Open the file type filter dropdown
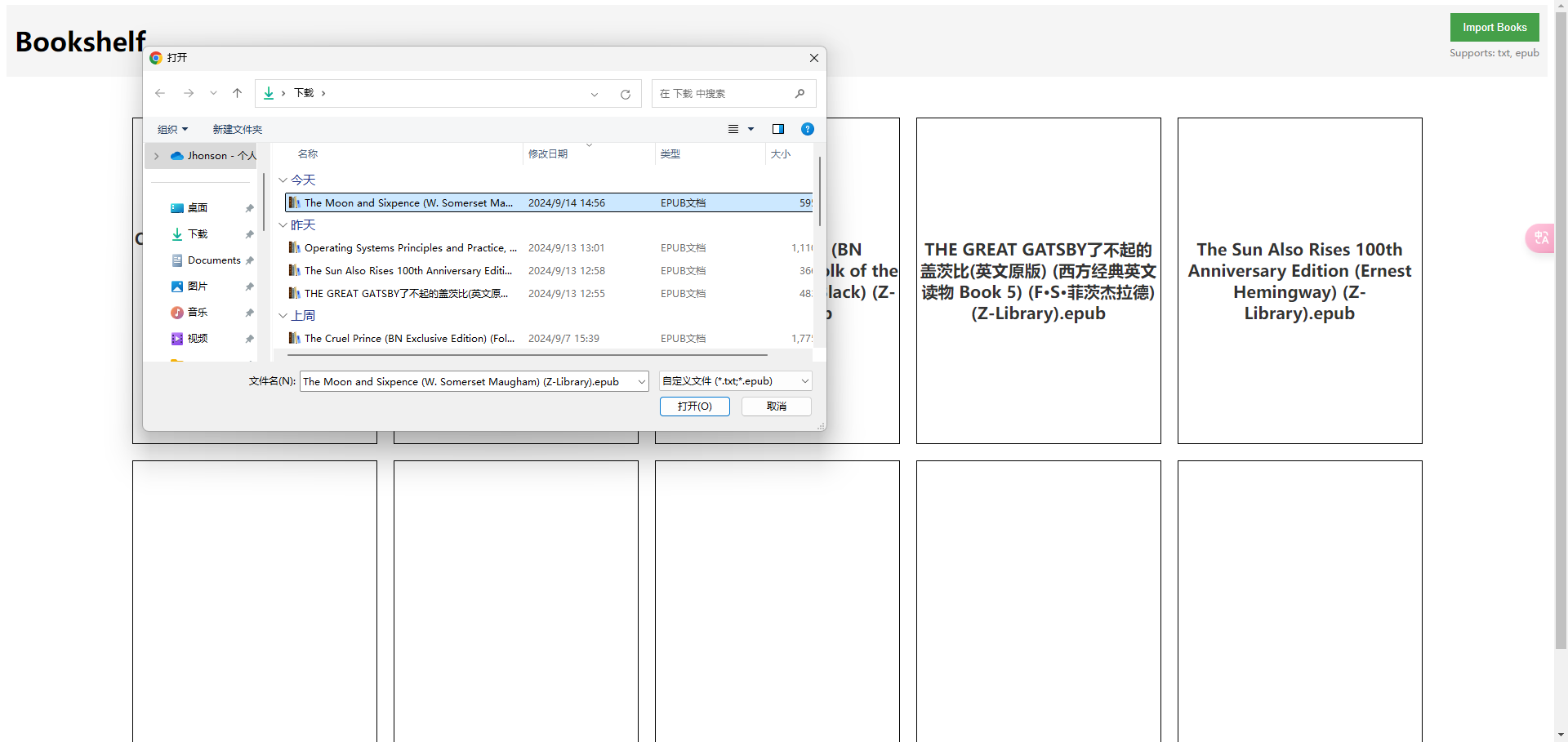 tap(735, 381)
